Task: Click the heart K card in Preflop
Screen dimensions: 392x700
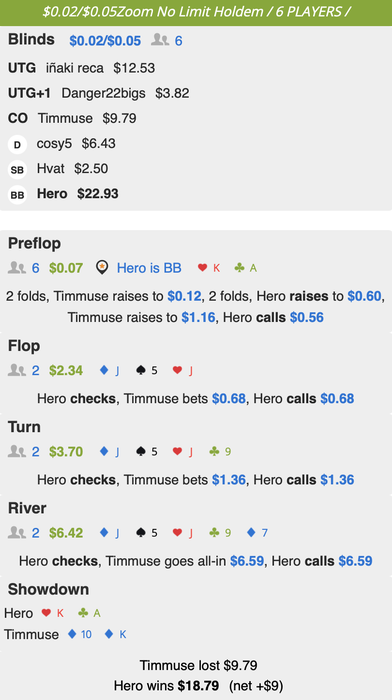Action: pos(209,268)
